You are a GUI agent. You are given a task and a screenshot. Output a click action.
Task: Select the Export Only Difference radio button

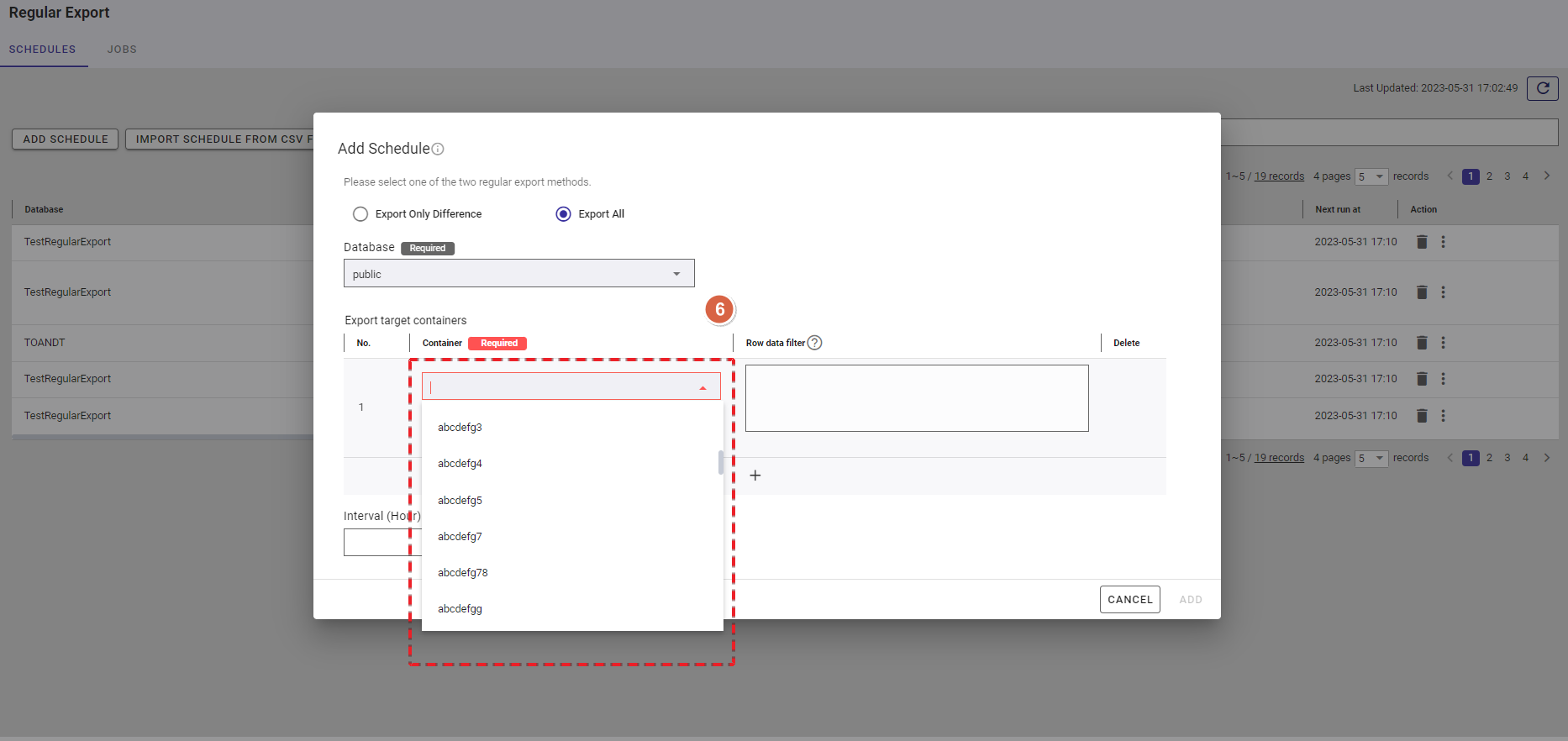click(360, 214)
